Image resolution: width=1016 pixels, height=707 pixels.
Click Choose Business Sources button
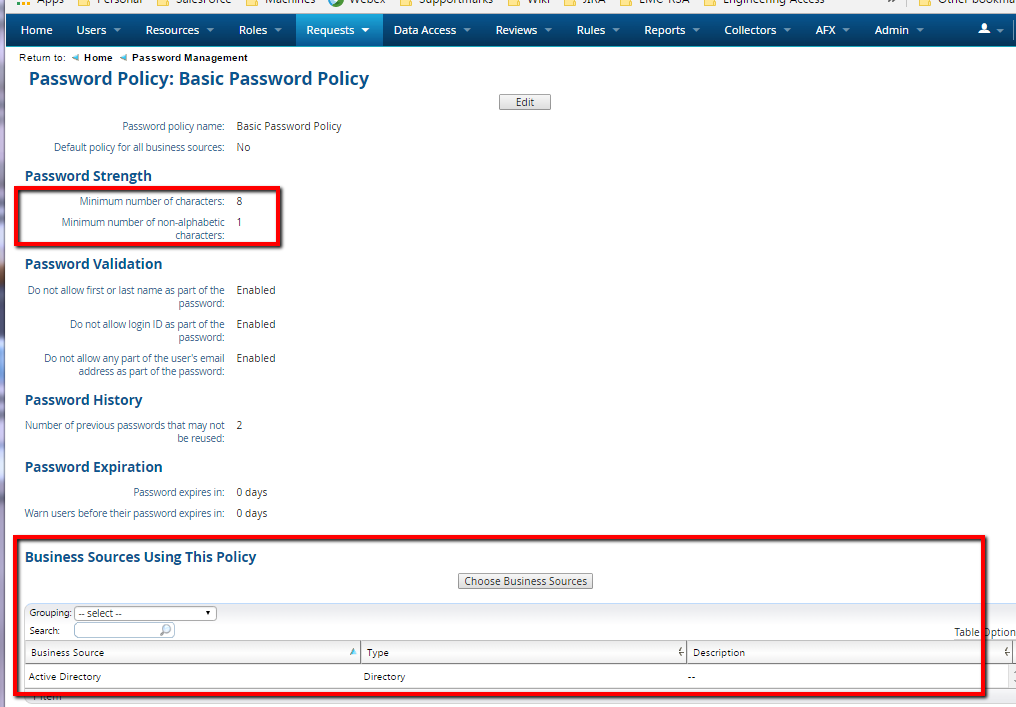[525, 581]
